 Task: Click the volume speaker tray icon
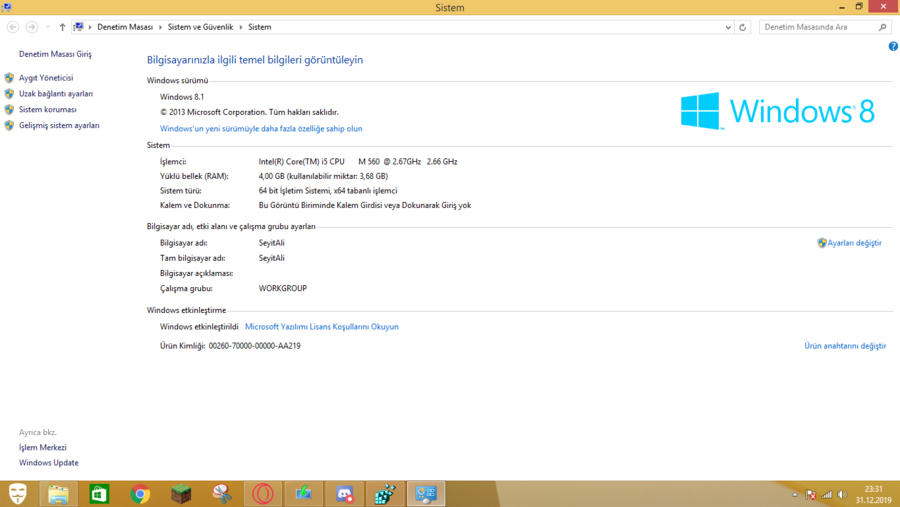(x=842, y=494)
